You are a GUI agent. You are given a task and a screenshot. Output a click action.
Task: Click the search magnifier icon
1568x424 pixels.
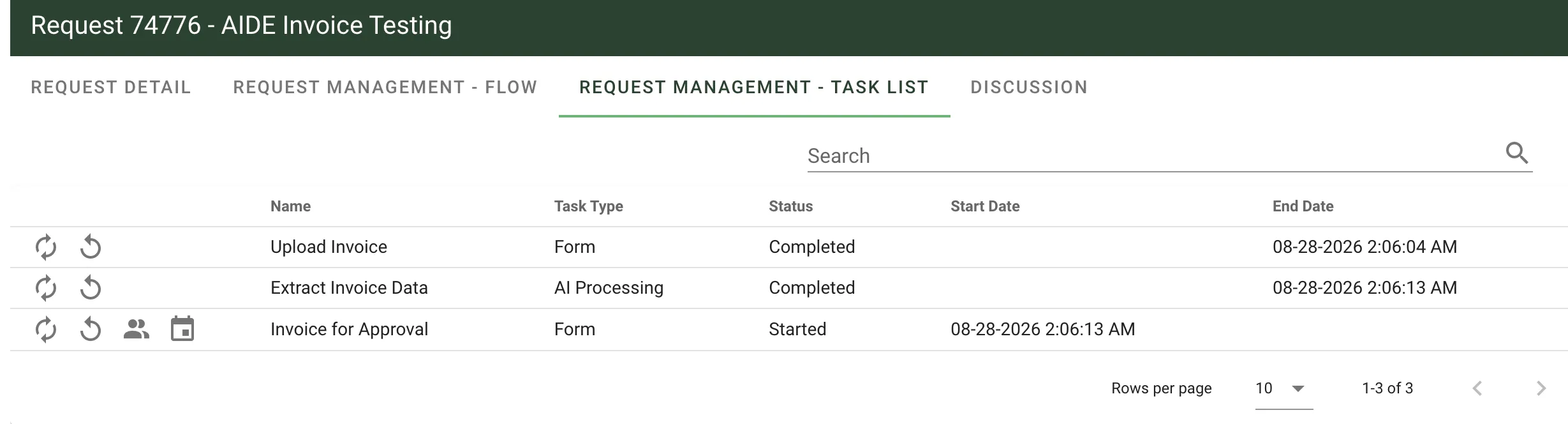(1517, 153)
